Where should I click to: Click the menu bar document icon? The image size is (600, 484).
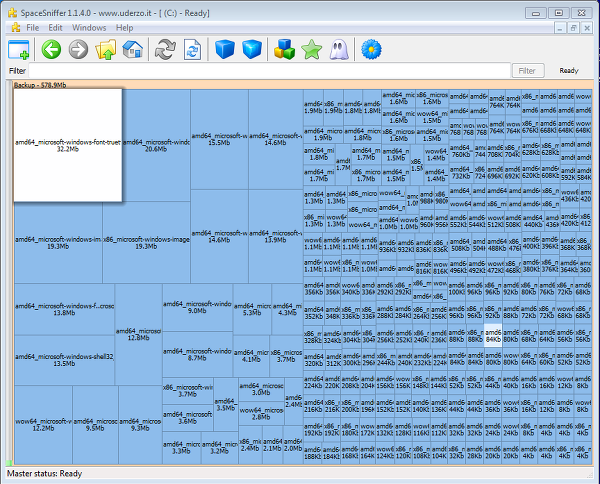pos(16,28)
